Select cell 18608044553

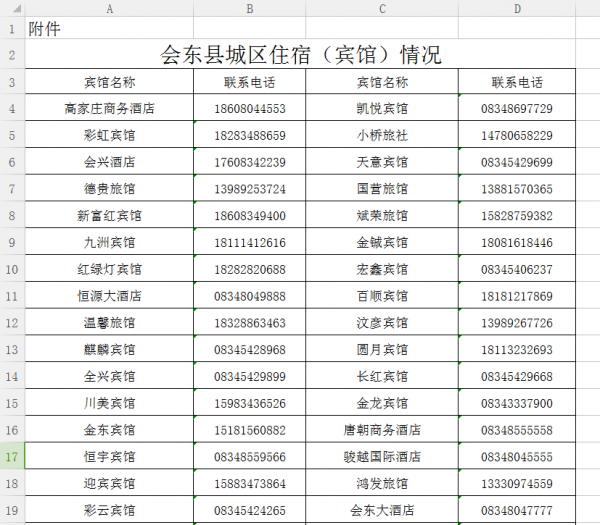click(249, 108)
